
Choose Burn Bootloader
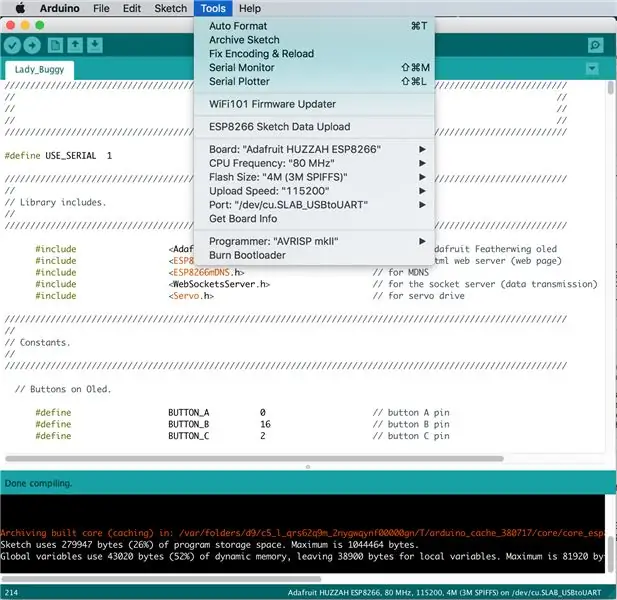315,255
